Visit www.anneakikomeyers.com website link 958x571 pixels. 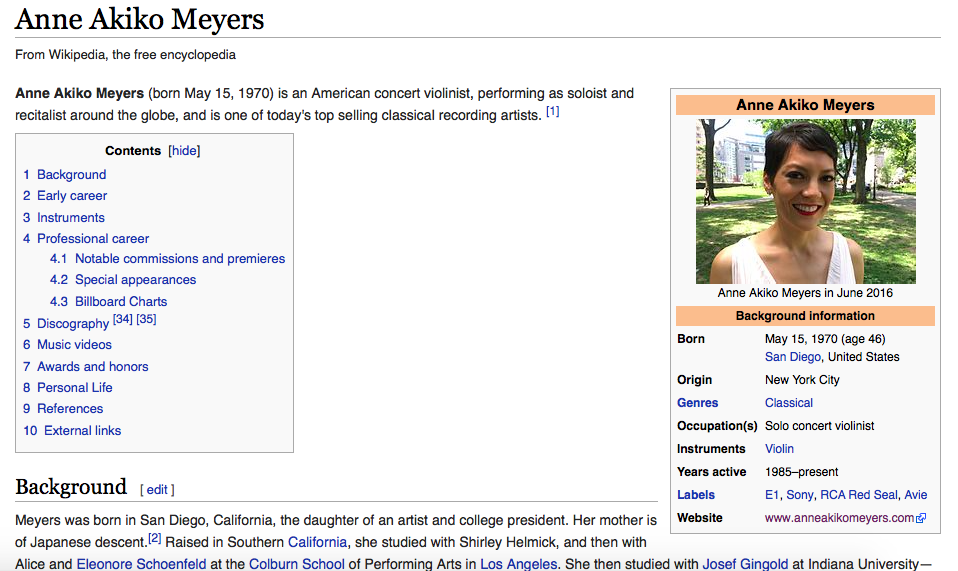(x=839, y=518)
